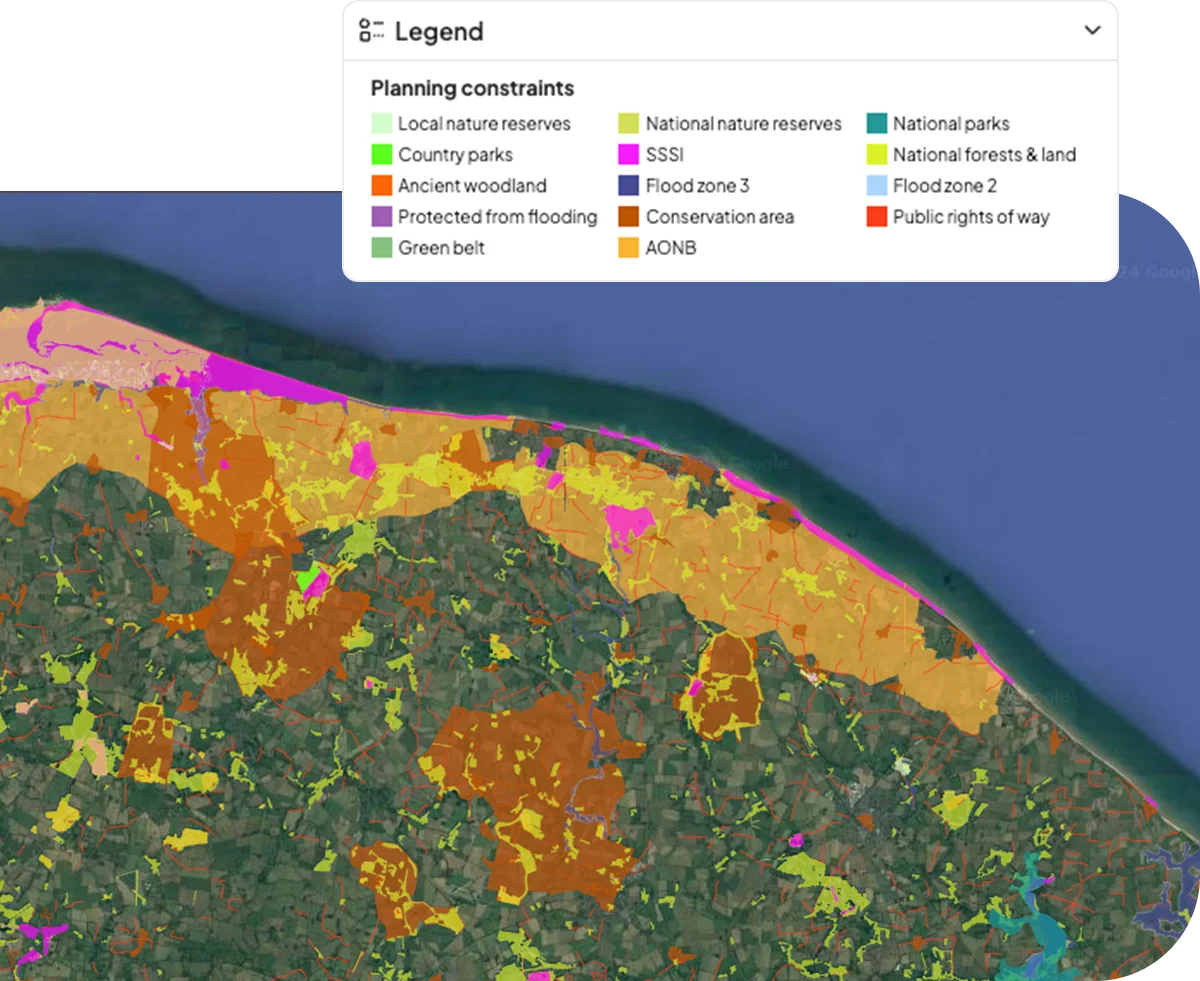1200x981 pixels.
Task: Click the Flood zone 3 swatch
Action: (630, 185)
